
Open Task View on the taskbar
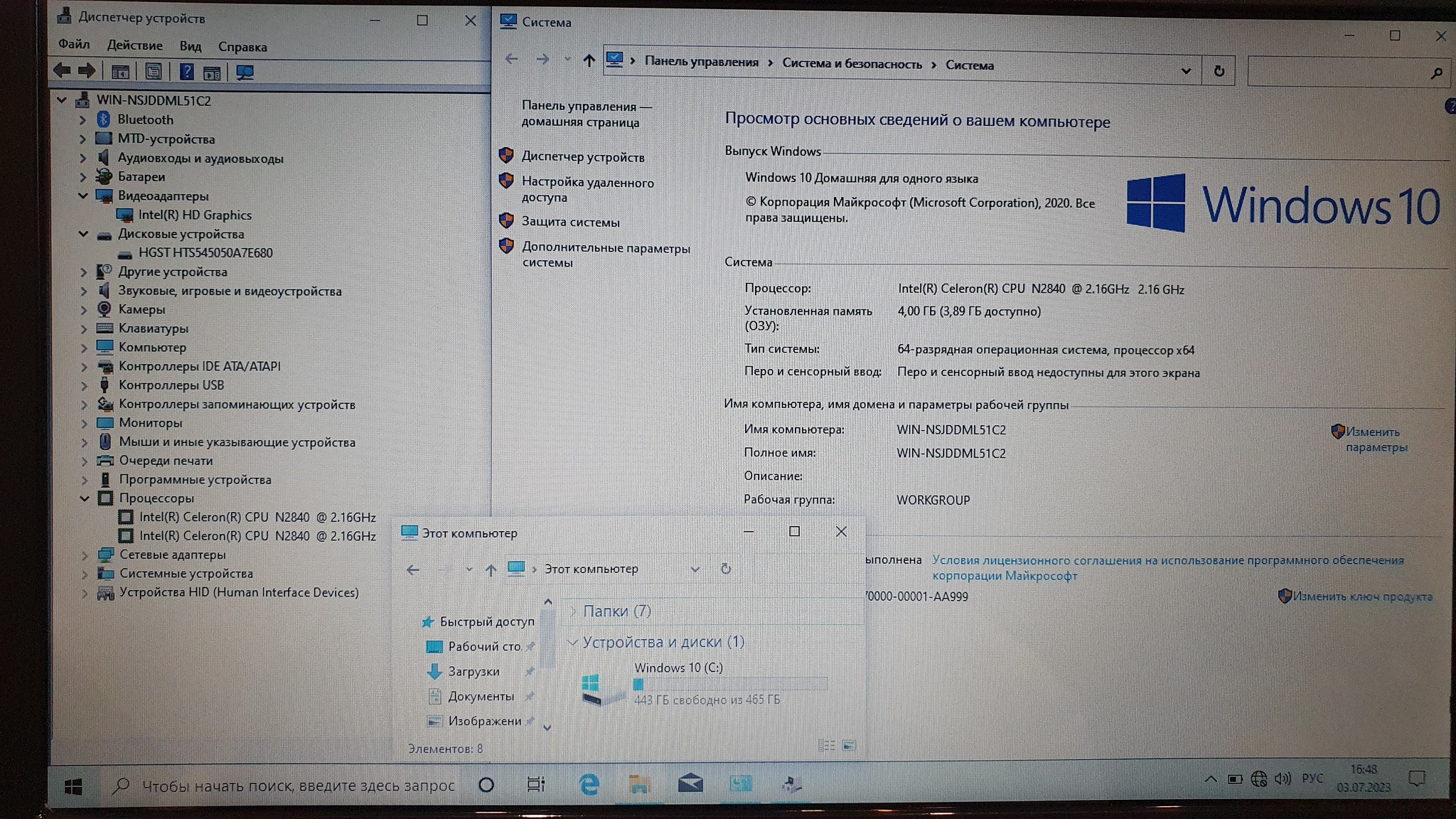536,784
